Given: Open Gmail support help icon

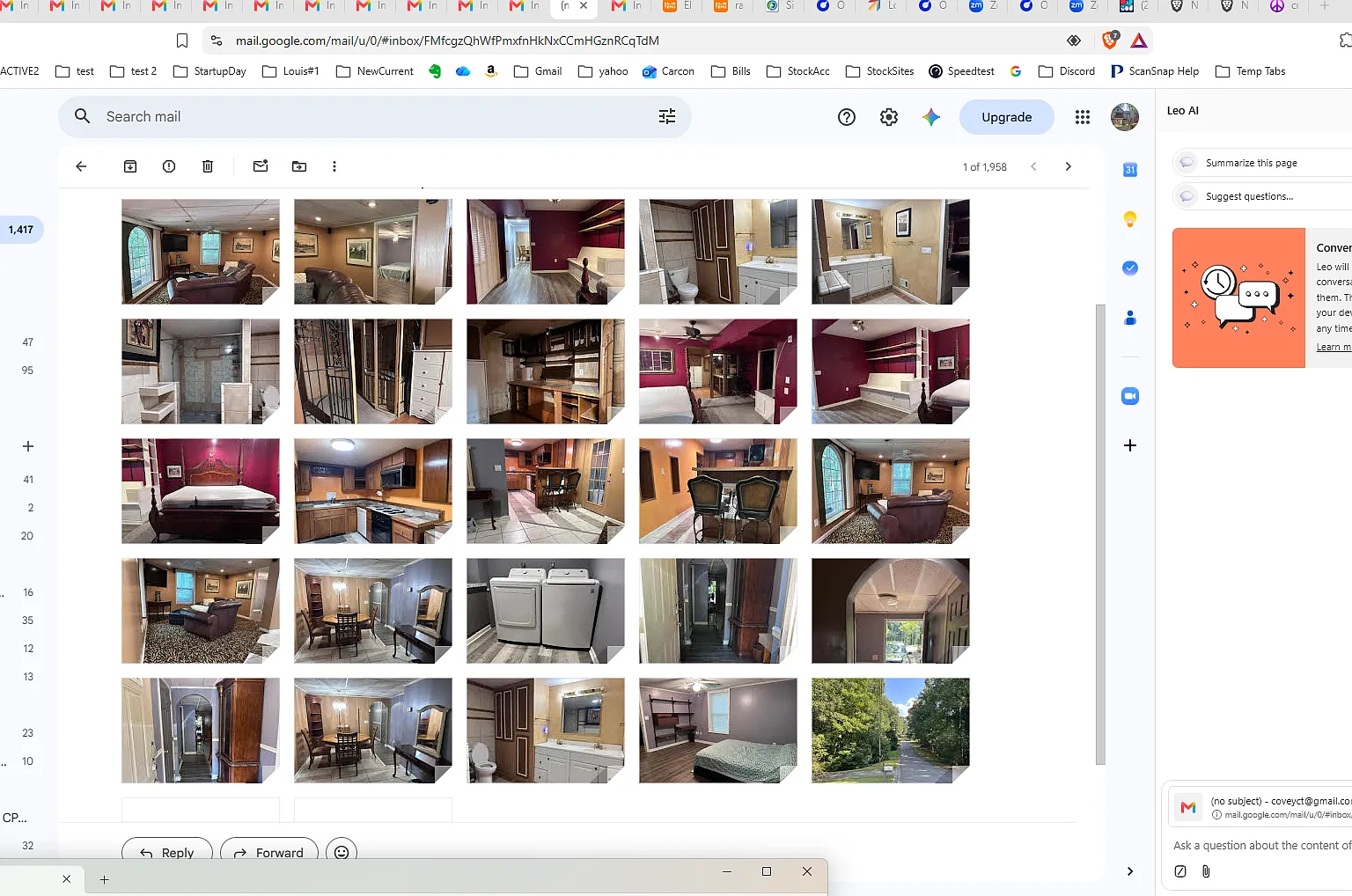Looking at the screenshot, I should point(847,117).
